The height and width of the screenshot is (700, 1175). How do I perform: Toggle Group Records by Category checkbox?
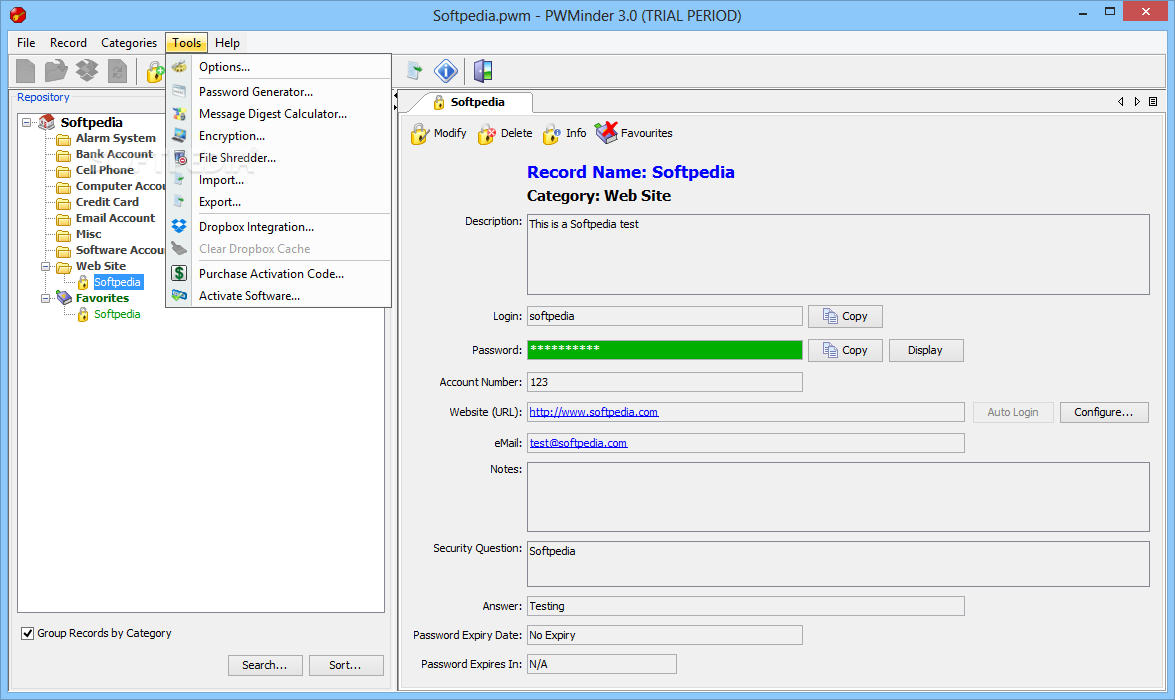click(x=28, y=633)
